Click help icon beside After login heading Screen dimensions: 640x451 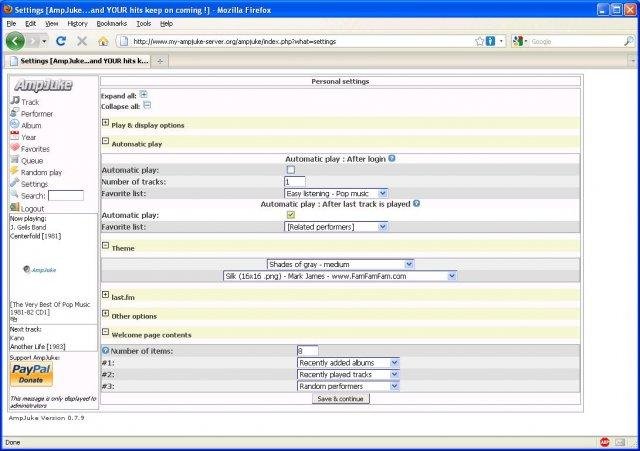392,159
